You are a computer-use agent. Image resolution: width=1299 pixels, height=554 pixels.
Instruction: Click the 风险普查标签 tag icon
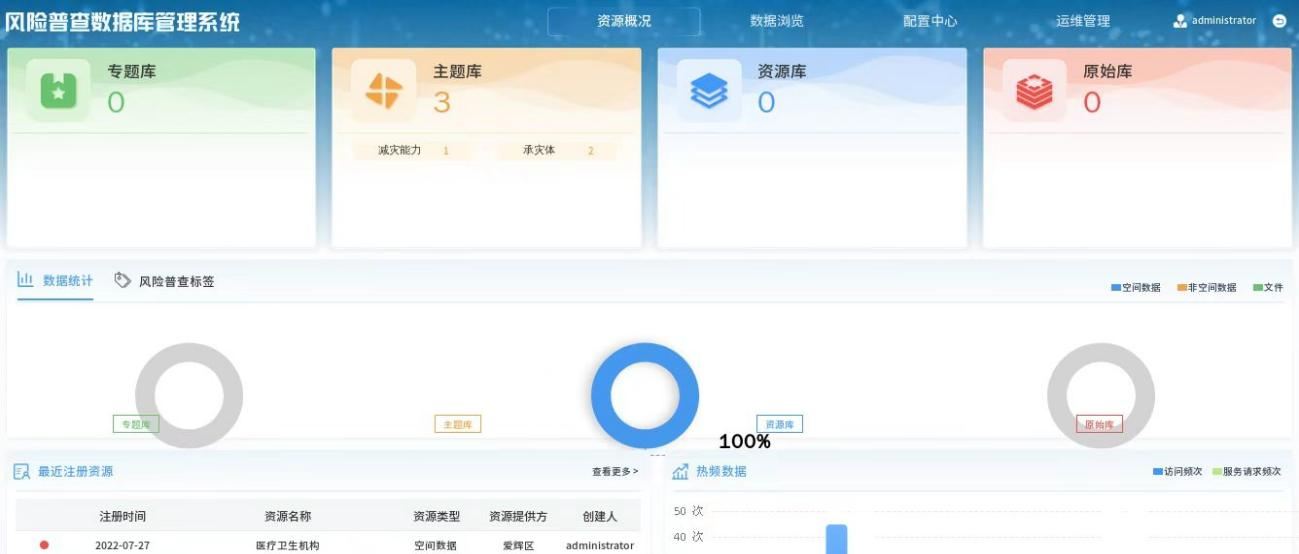(x=123, y=280)
